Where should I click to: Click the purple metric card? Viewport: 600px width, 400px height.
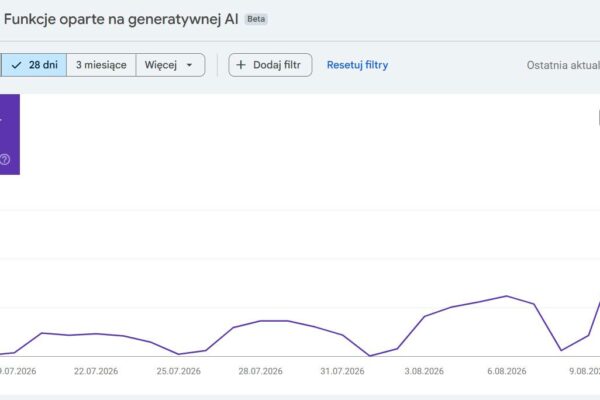[10, 134]
